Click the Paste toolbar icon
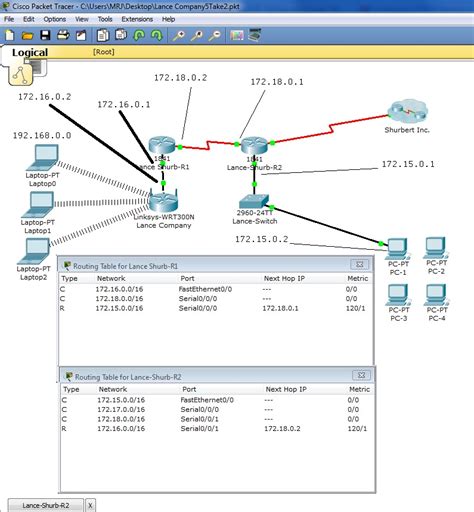The height and width of the screenshot is (512, 474). point(121,35)
